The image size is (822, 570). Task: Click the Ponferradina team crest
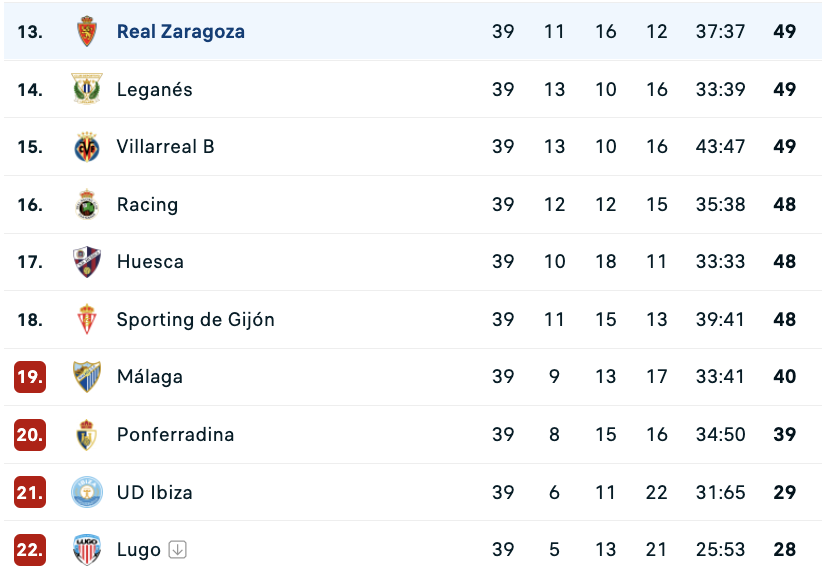coord(87,434)
